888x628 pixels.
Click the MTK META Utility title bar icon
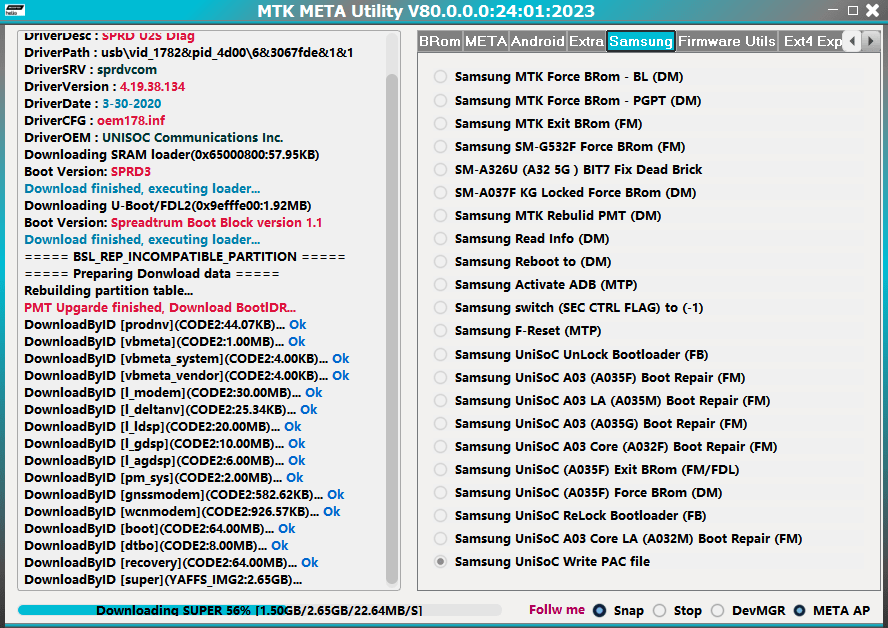pyautogui.click(x=14, y=11)
